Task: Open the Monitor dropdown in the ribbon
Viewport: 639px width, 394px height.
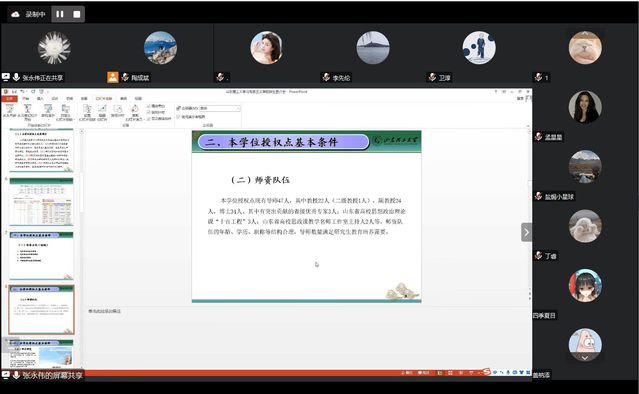Action: pos(220,108)
